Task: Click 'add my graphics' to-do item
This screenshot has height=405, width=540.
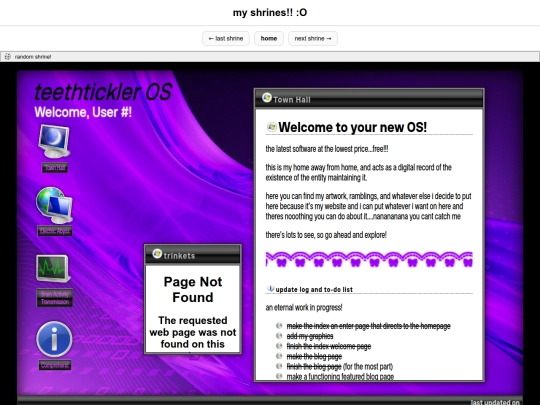Action: point(310,336)
